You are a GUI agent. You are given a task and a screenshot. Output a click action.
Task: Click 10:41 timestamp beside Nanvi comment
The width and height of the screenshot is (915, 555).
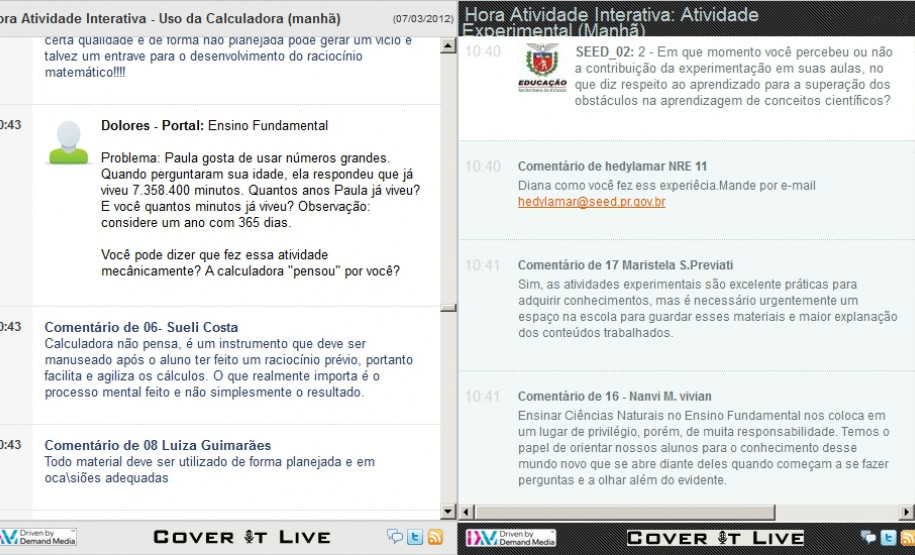(483, 397)
